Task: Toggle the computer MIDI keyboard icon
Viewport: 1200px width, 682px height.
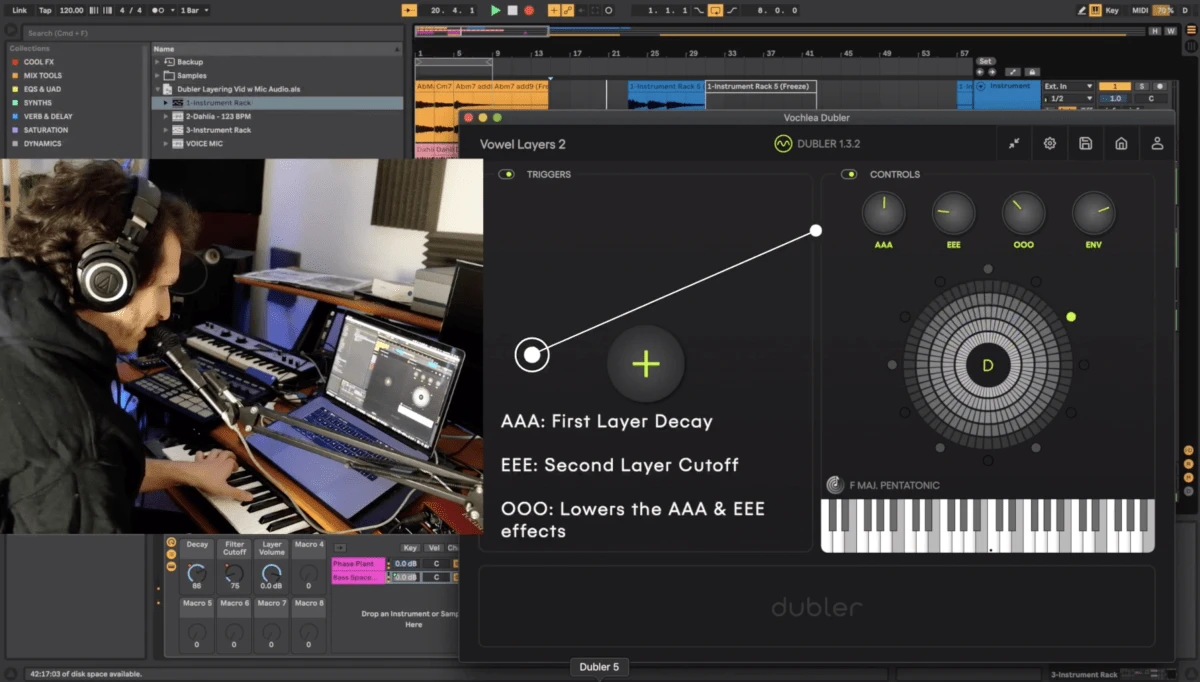Action: 1096,10
